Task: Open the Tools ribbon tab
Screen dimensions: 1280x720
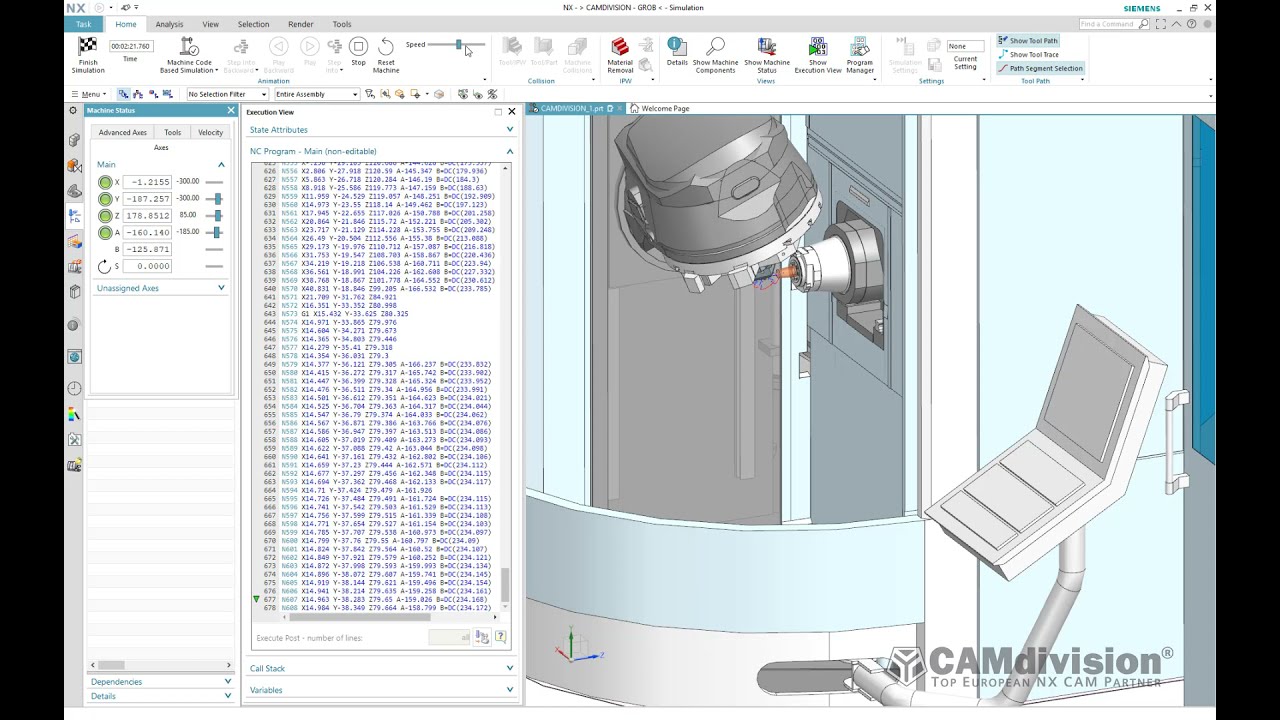Action: coord(342,24)
